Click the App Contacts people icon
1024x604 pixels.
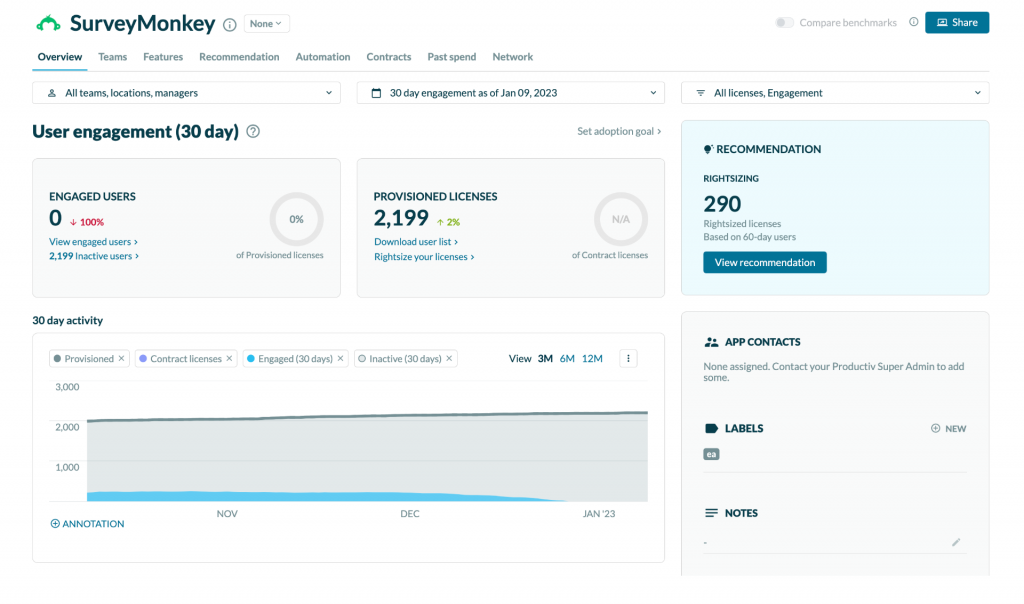[711, 342]
